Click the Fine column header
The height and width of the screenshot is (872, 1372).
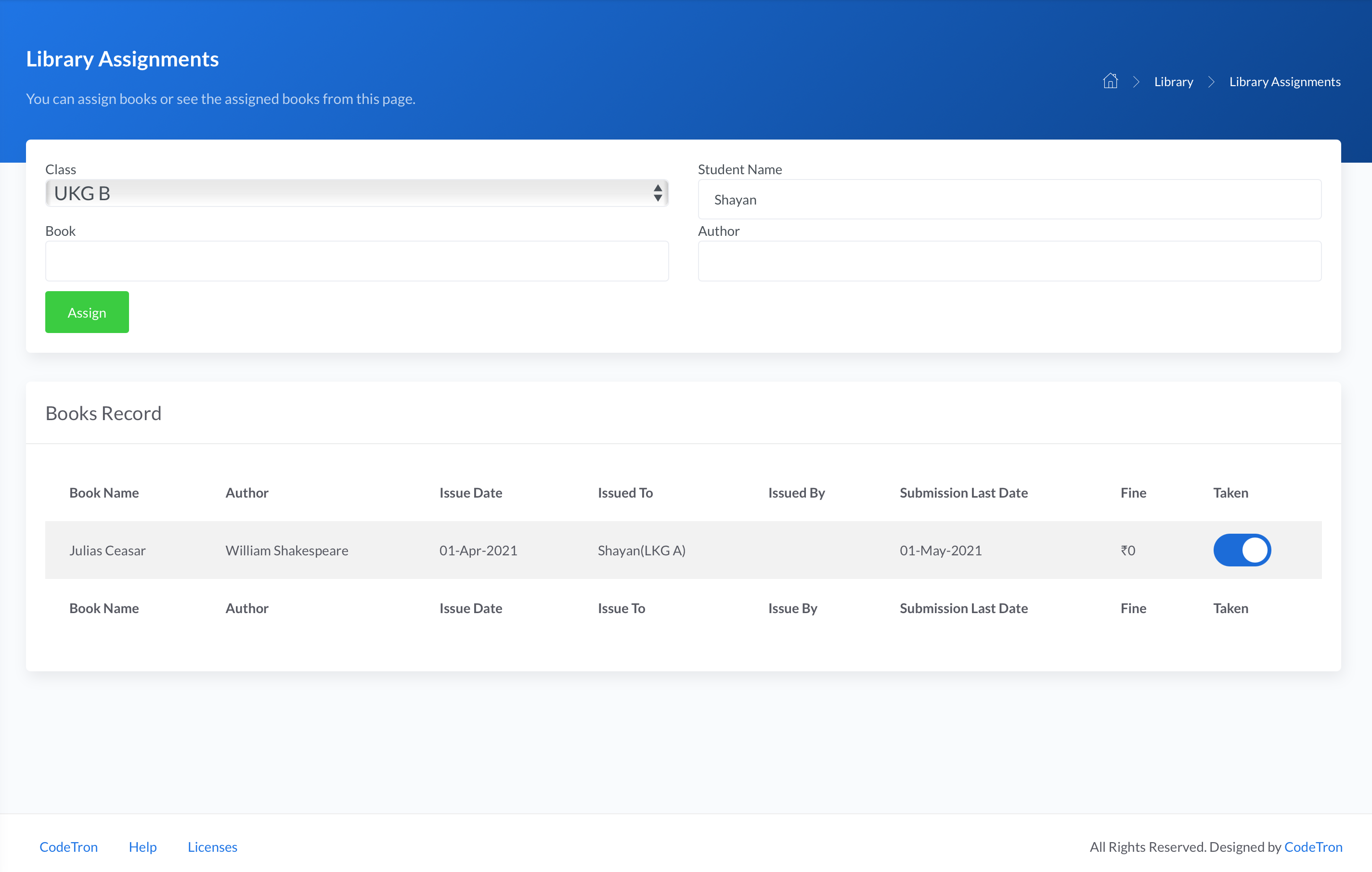[1133, 493]
